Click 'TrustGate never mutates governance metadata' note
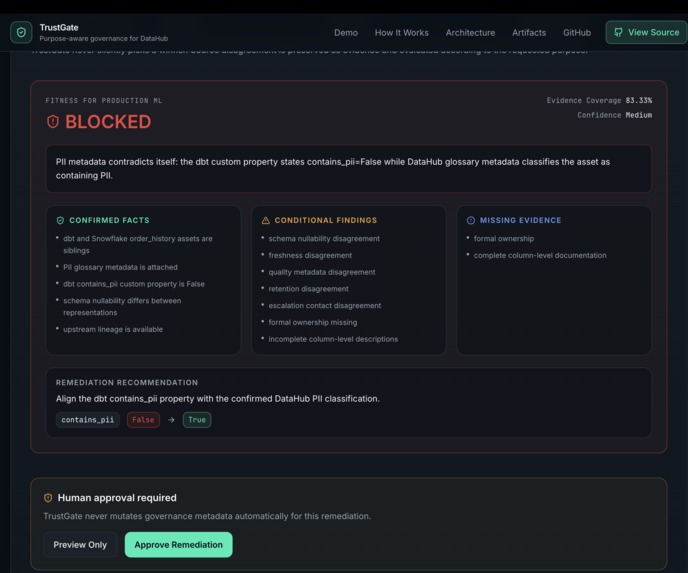This screenshot has height=573, width=688. click(207, 516)
